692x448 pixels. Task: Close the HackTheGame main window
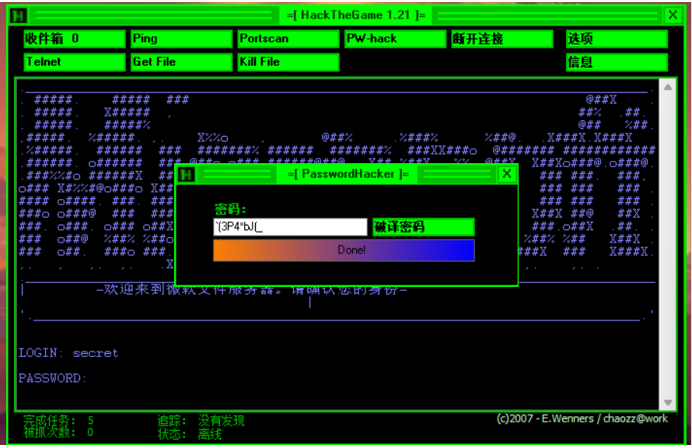click(673, 15)
